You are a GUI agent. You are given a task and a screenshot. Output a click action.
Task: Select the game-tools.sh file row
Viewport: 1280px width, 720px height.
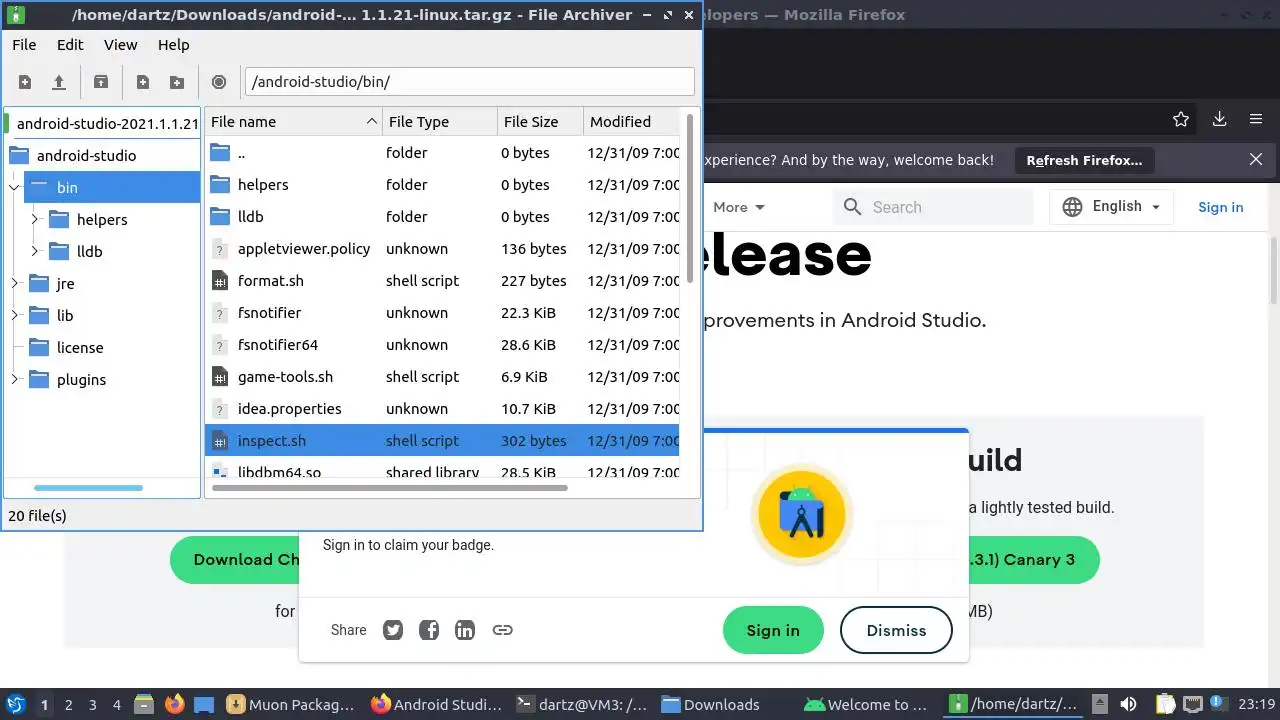pos(442,377)
